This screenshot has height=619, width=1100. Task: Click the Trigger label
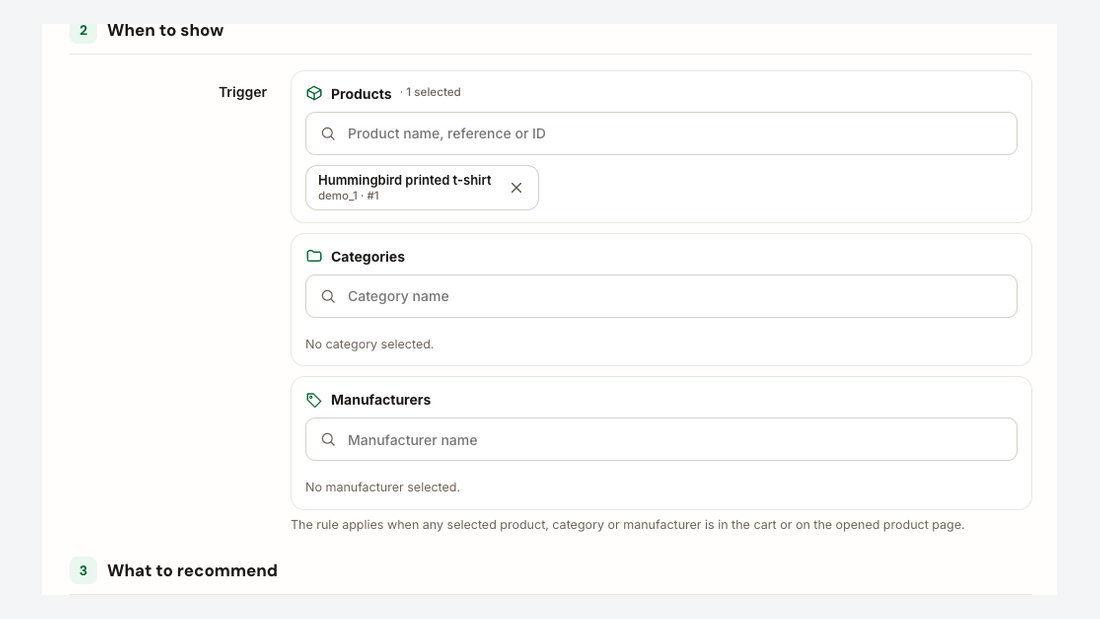click(243, 93)
